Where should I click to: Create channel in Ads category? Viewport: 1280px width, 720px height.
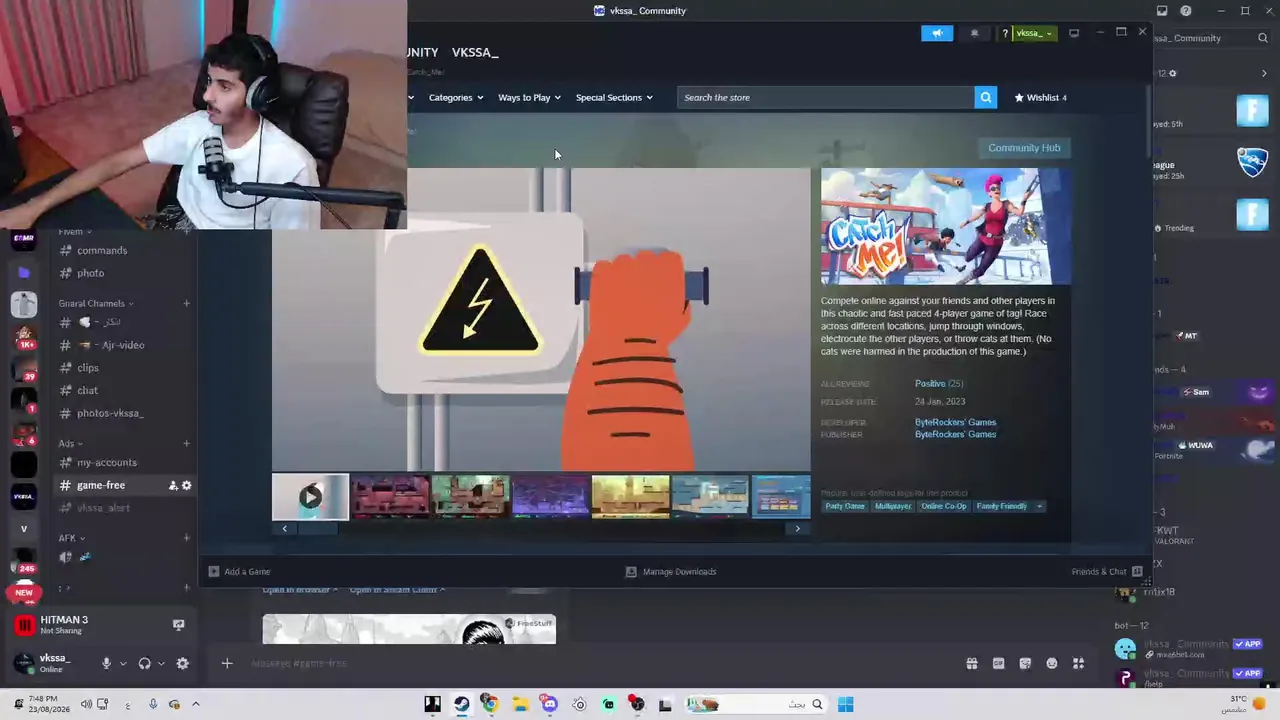[x=187, y=443]
